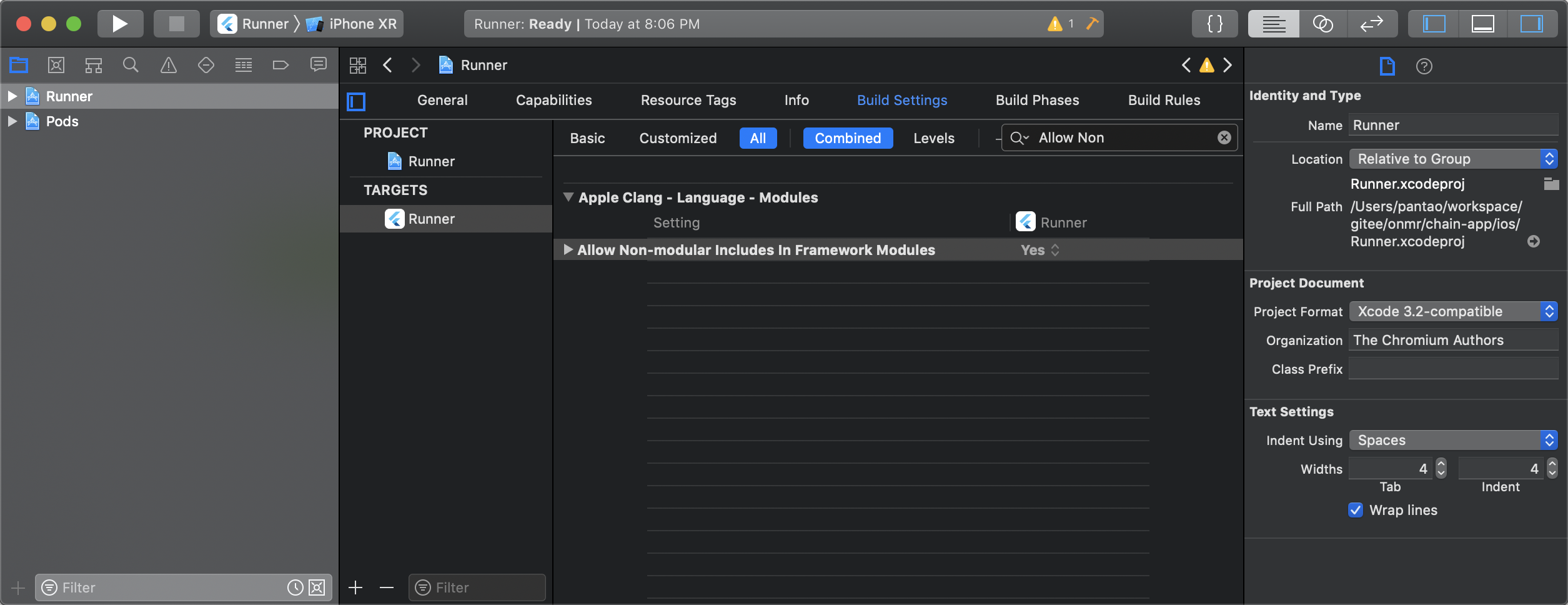
Task: Select the Customized filter button
Action: (677, 138)
